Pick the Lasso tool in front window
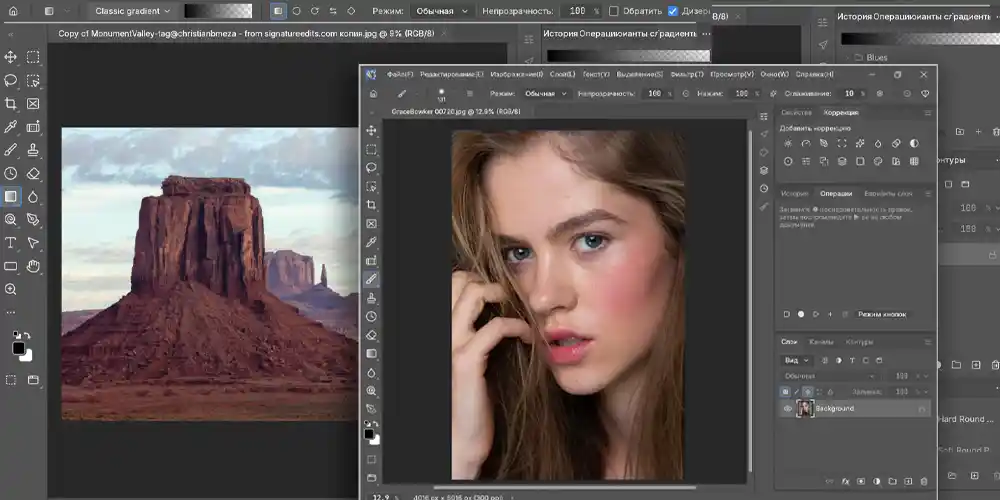 coord(371,168)
